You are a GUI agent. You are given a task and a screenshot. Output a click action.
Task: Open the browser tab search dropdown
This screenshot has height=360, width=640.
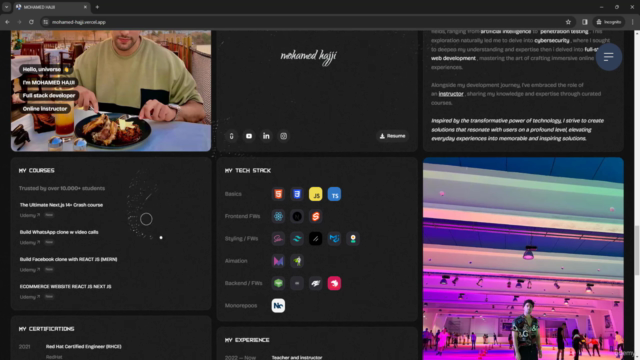click(x=7, y=7)
